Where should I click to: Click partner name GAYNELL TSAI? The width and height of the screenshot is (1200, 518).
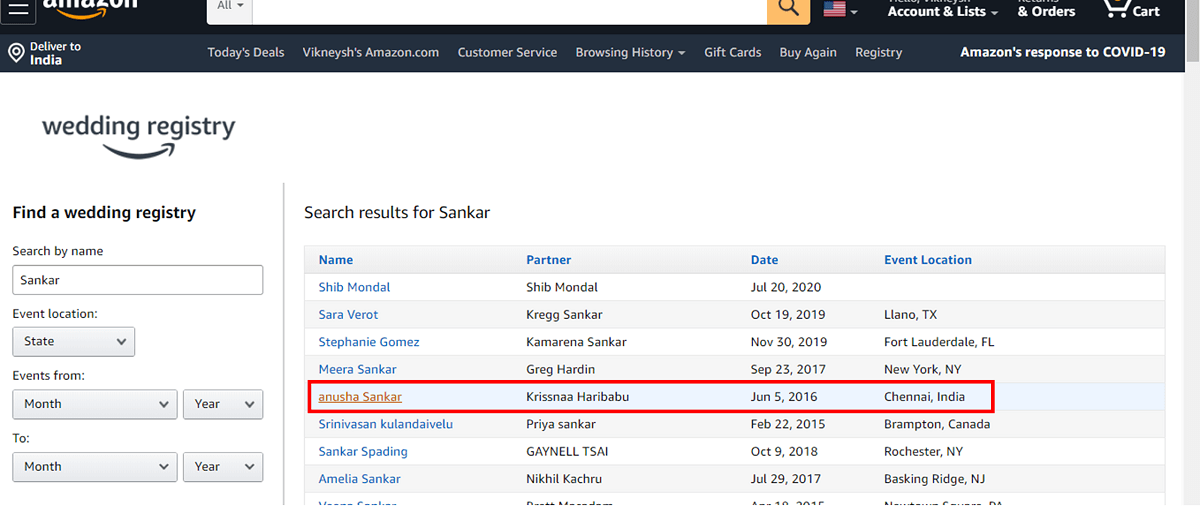click(567, 451)
